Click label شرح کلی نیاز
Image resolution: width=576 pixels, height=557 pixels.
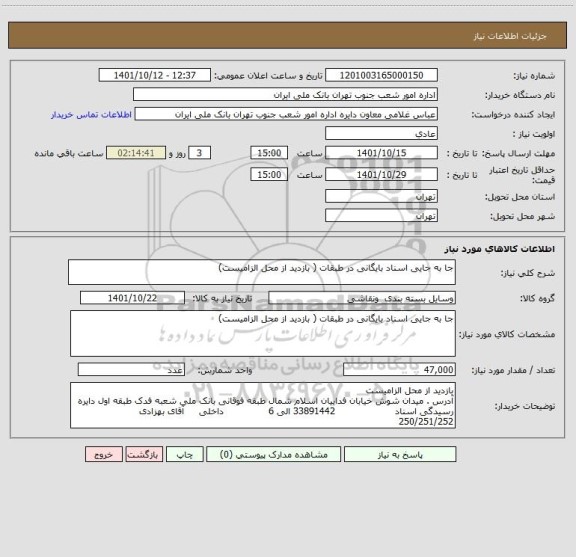(528, 273)
